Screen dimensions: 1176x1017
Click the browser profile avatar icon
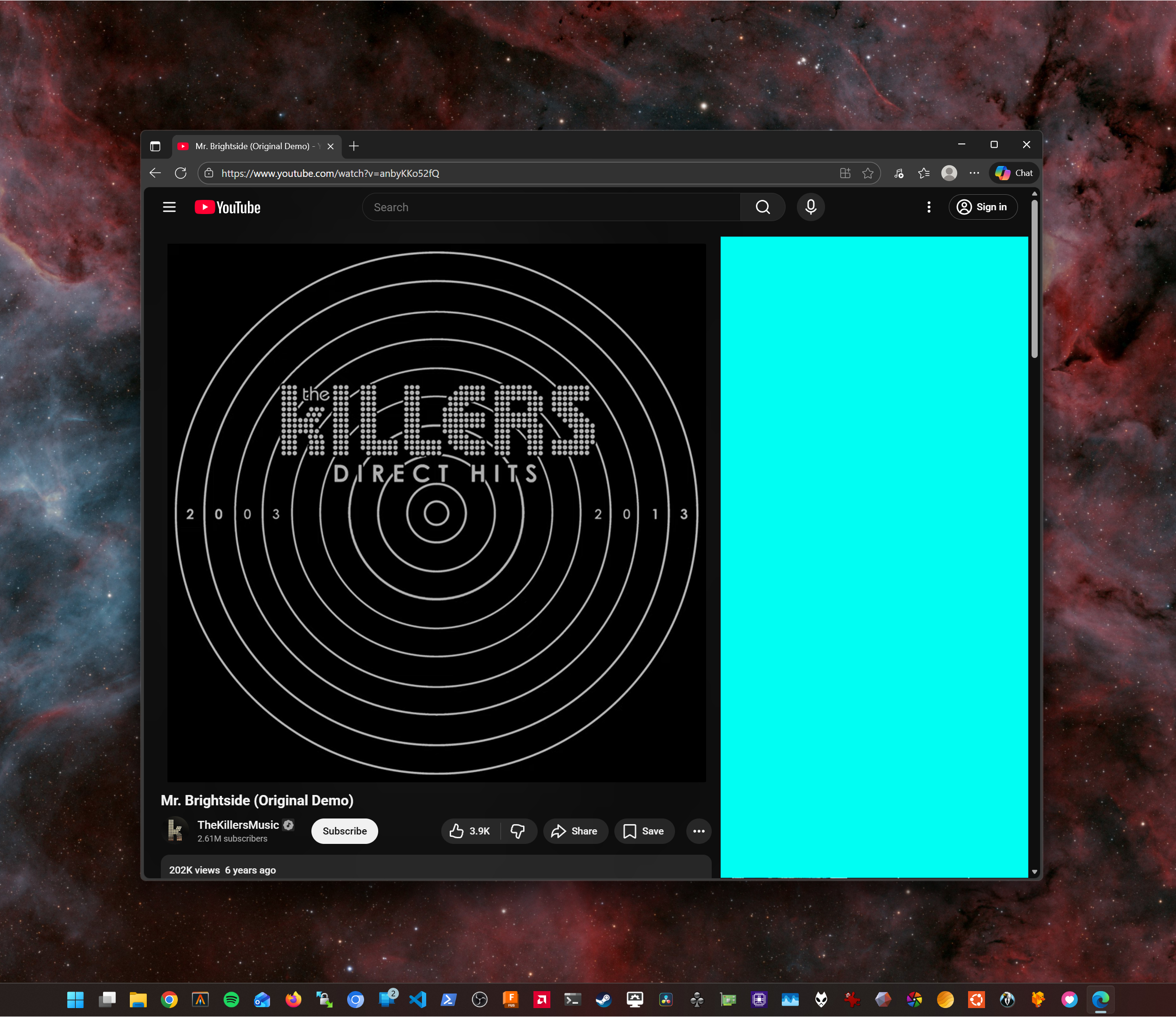949,173
